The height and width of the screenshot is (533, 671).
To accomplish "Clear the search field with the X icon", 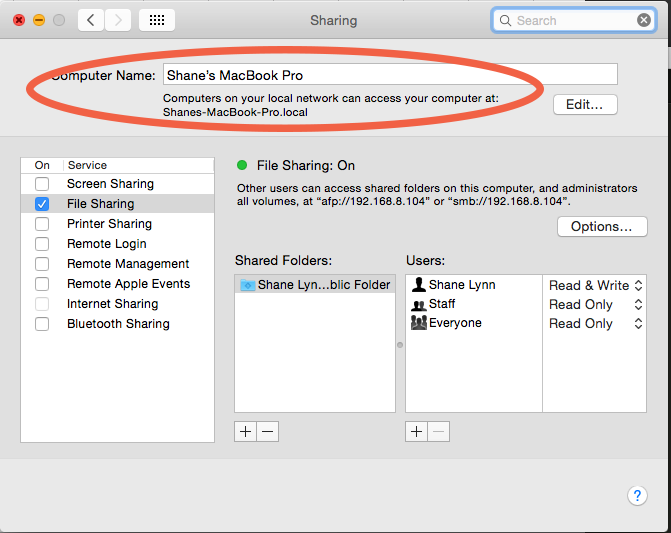I will tap(644, 20).
